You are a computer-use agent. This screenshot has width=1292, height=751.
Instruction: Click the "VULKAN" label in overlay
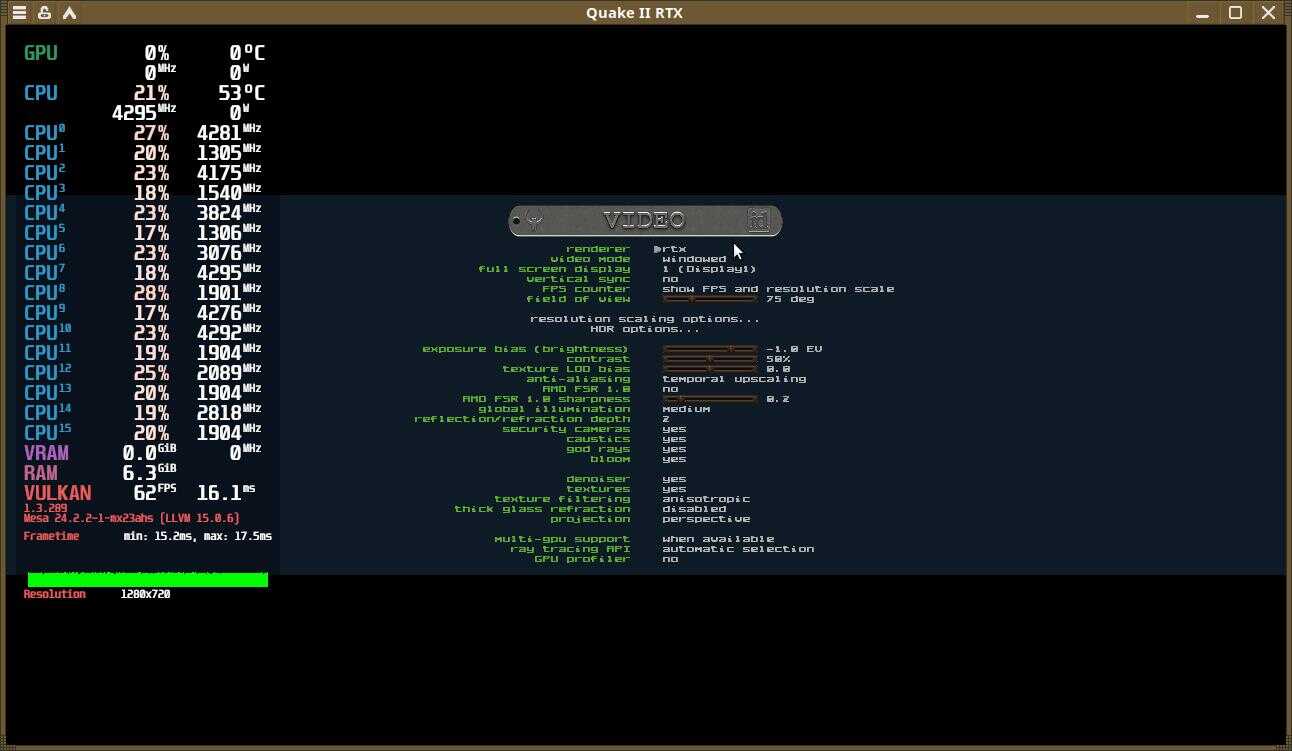57,493
